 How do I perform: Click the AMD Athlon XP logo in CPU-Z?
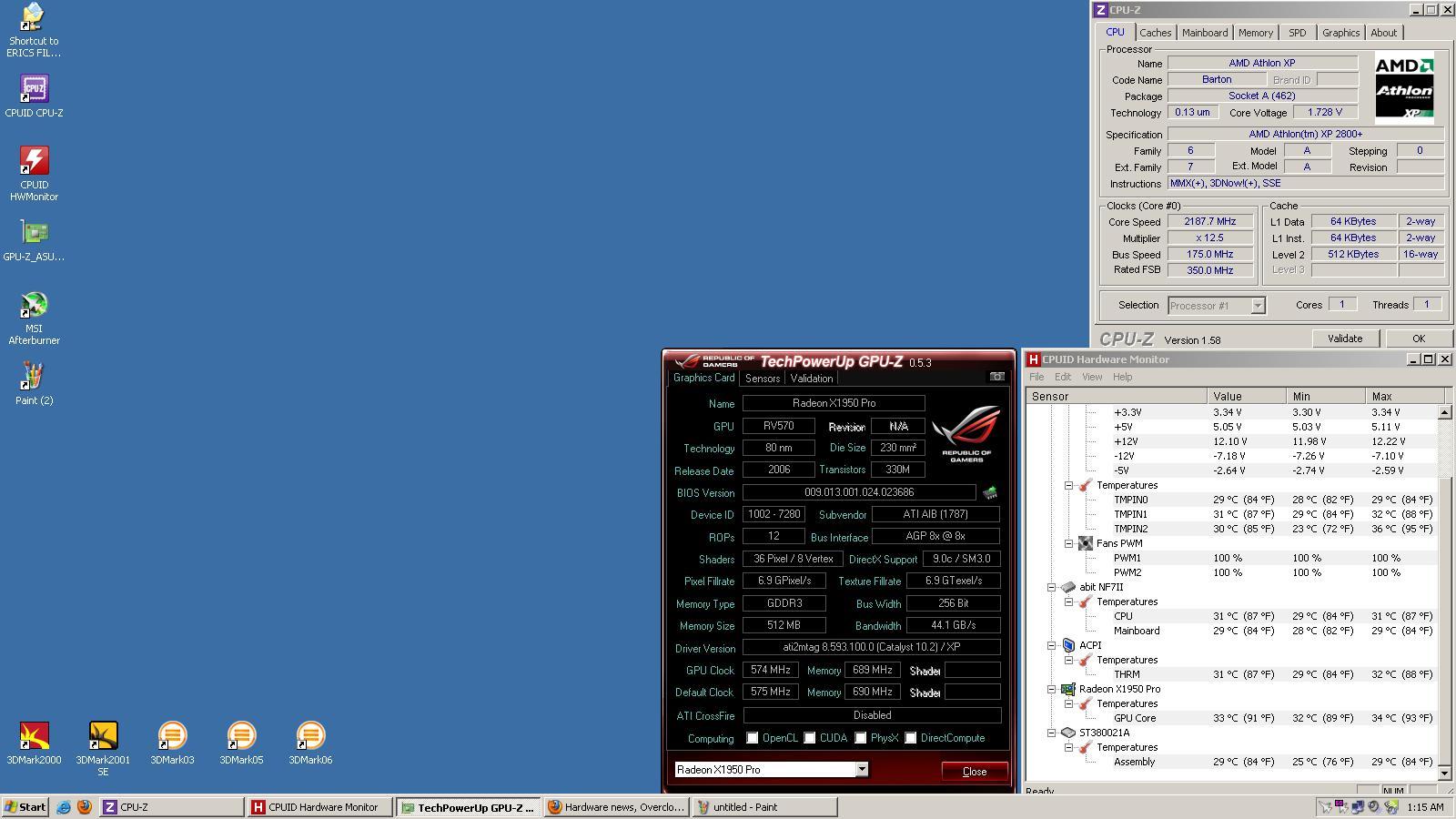(1404, 87)
